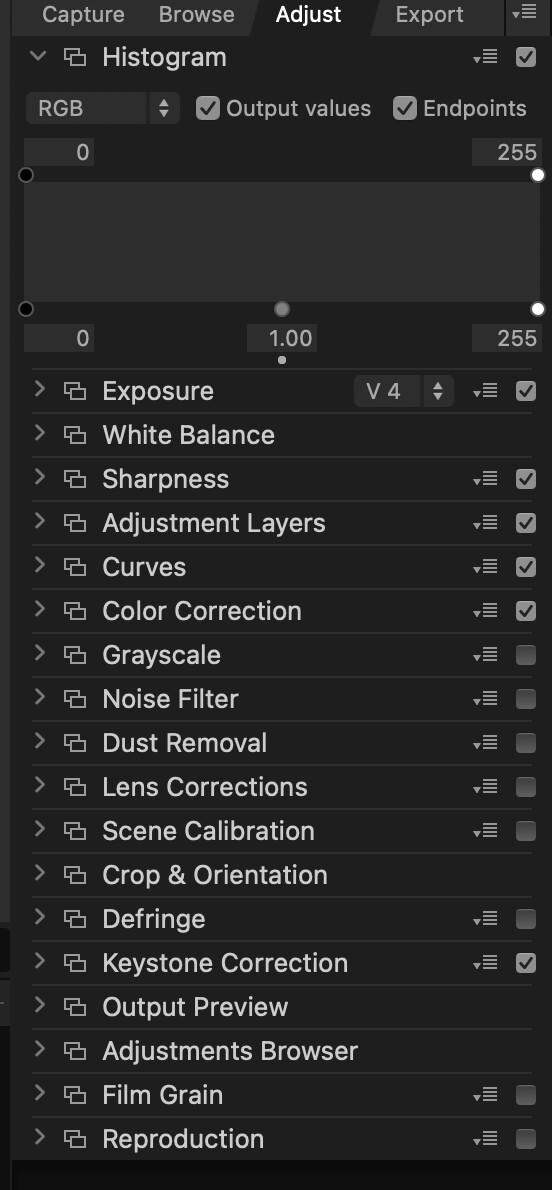Uncheck the Output values checkbox
Screen dimensions: 552x1190
[207, 109]
